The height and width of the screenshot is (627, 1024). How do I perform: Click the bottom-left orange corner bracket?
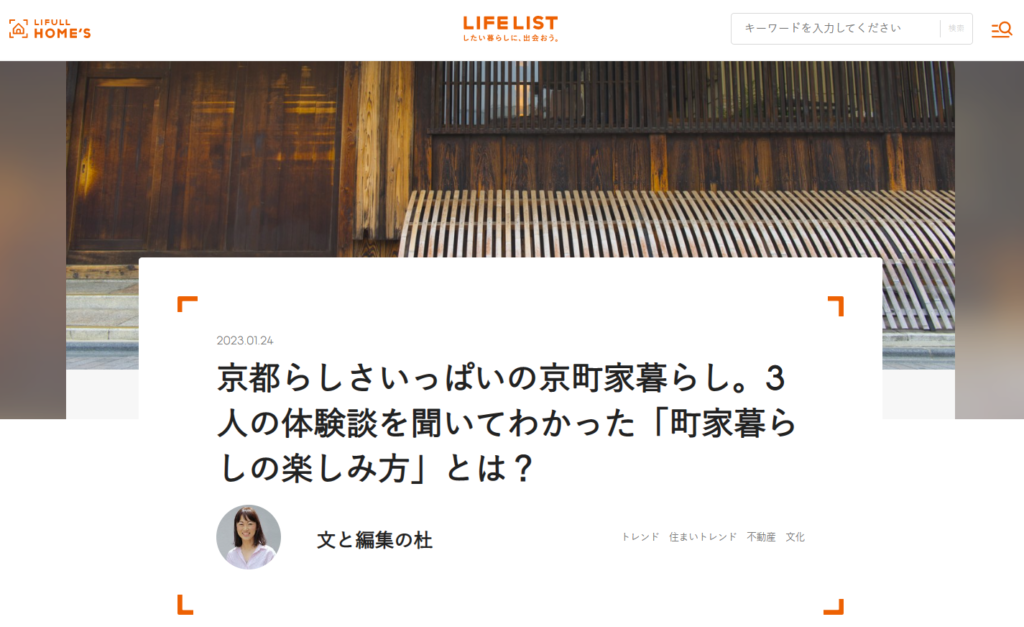tap(185, 605)
